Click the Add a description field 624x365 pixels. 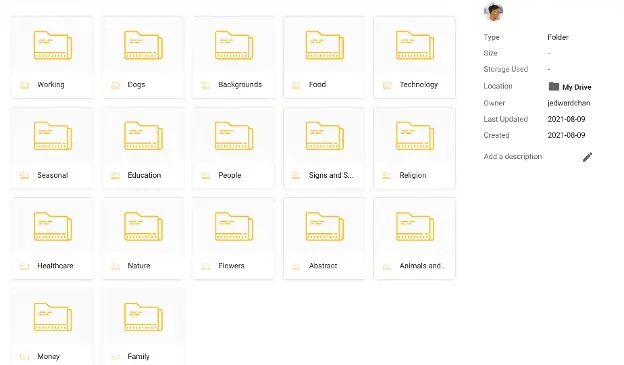coord(513,156)
